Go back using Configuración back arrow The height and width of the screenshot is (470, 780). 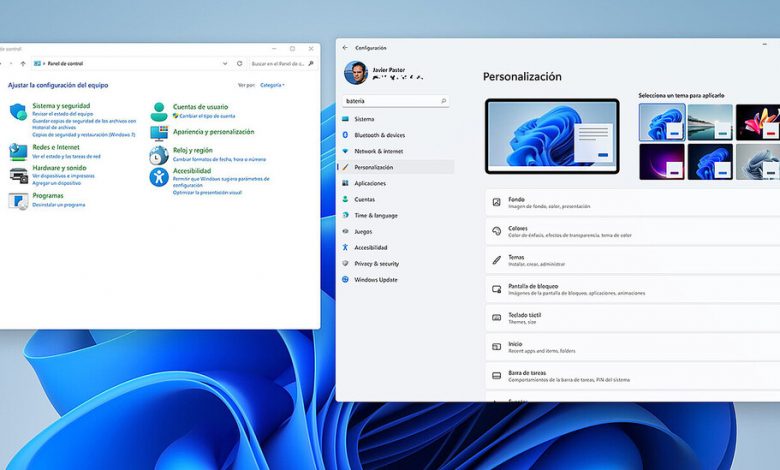click(x=345, y=48)
